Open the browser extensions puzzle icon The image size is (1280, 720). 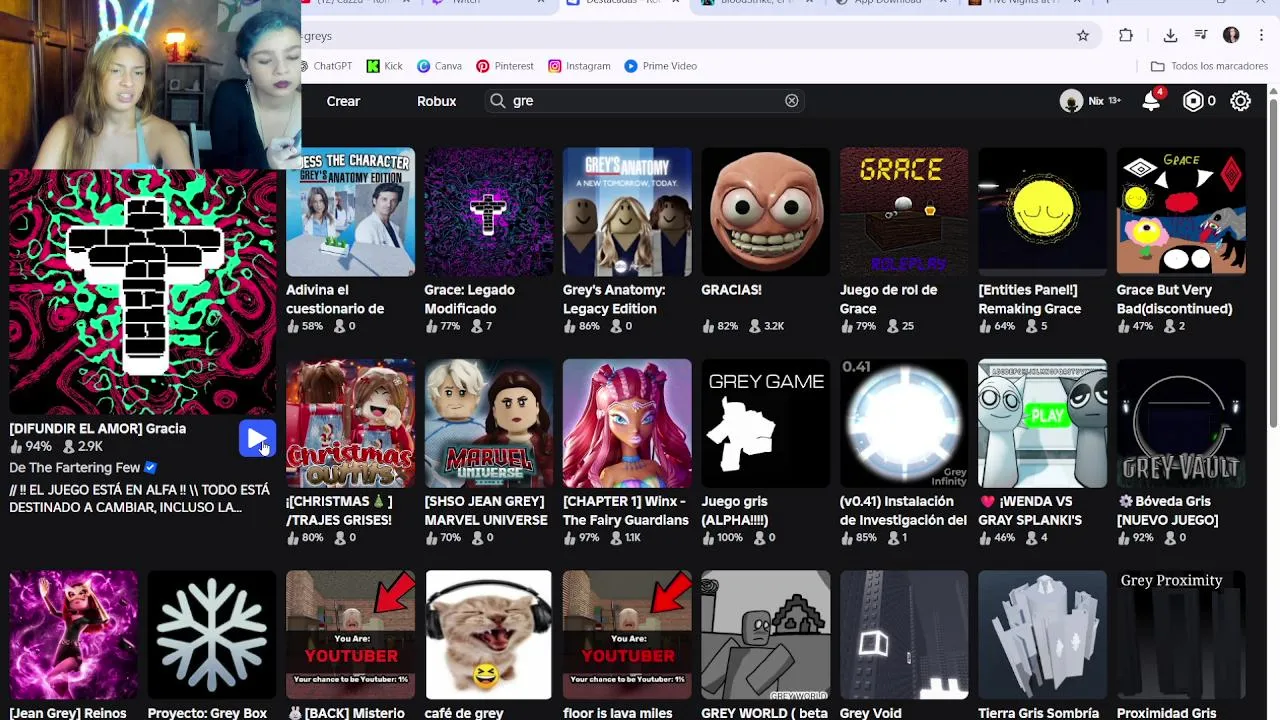click(1126, 36)
